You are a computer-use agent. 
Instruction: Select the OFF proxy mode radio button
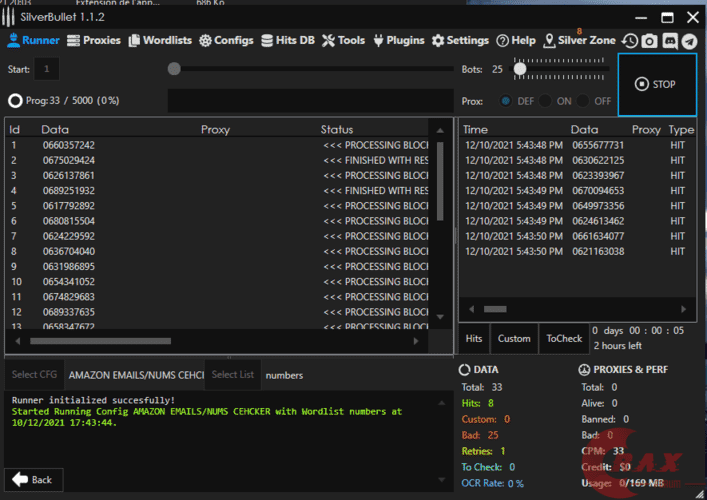(x=584, y=101)
